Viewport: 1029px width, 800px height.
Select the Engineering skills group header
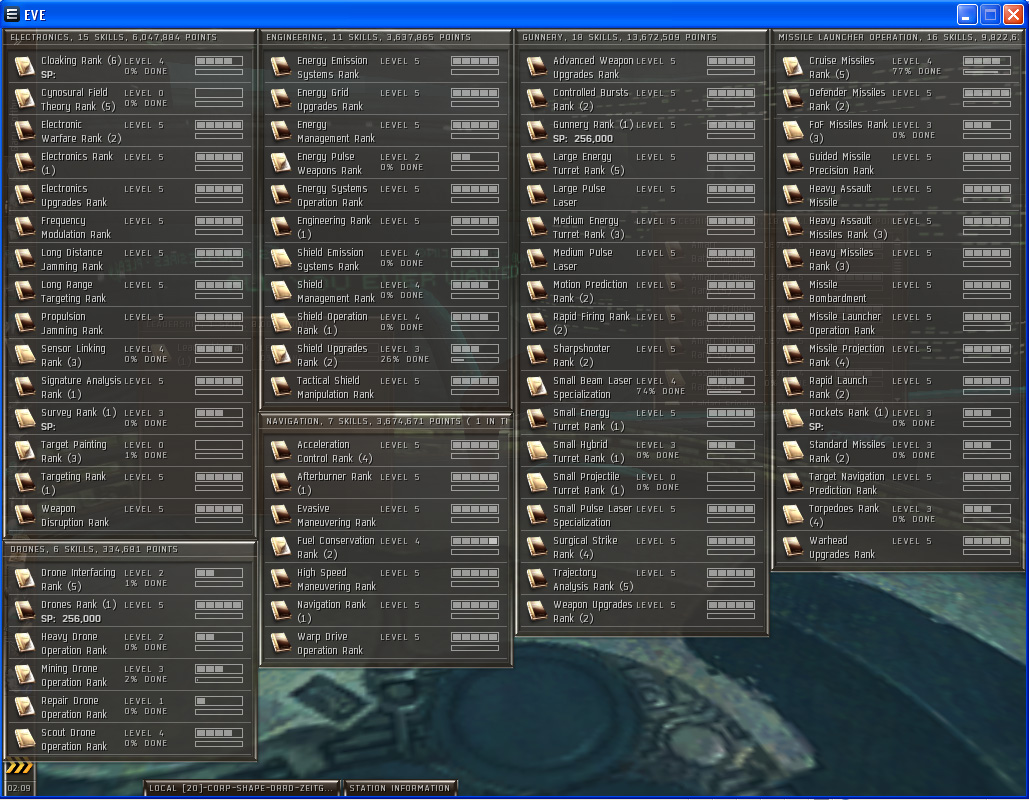point(386,37)
